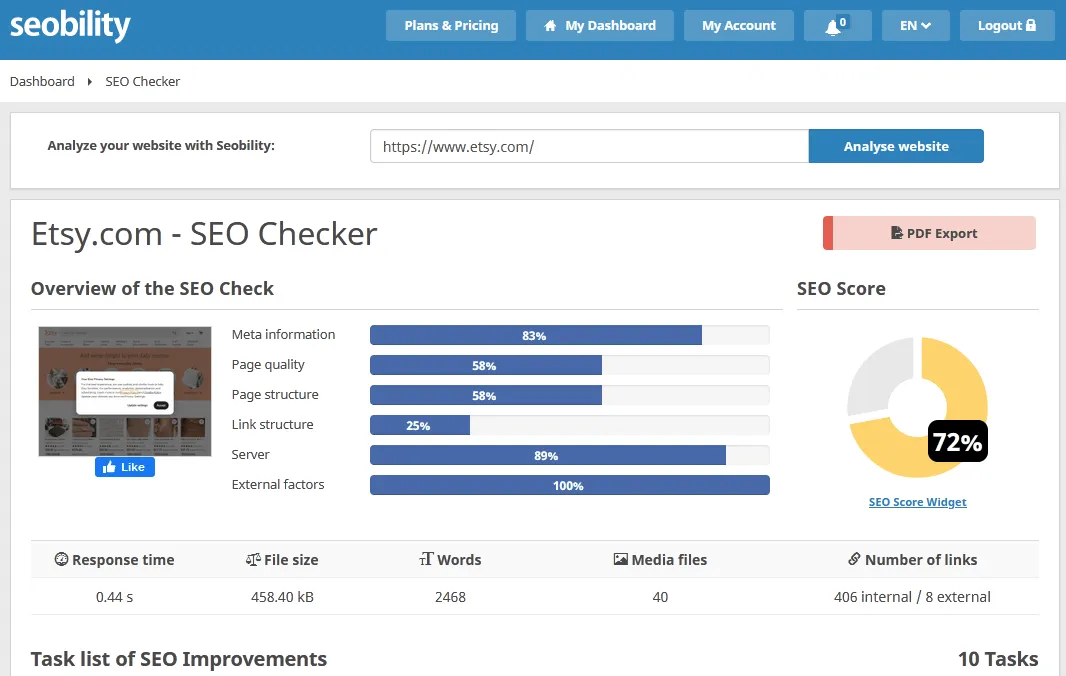1066x676 pixels.
Task: Navigate to Dashboard breadcrumb link
Action: pyautogui.click(x=42, y=82)
